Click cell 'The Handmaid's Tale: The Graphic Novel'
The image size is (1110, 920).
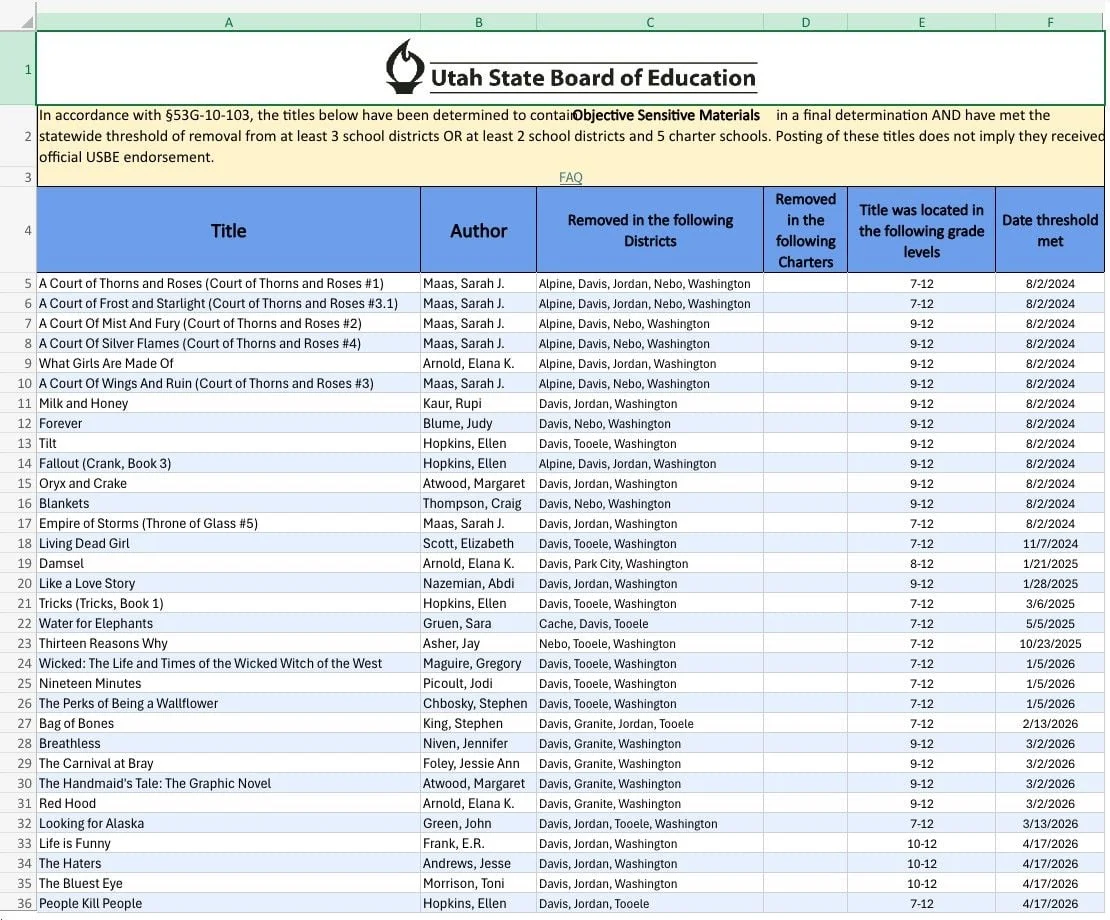[x=228, y=783]
